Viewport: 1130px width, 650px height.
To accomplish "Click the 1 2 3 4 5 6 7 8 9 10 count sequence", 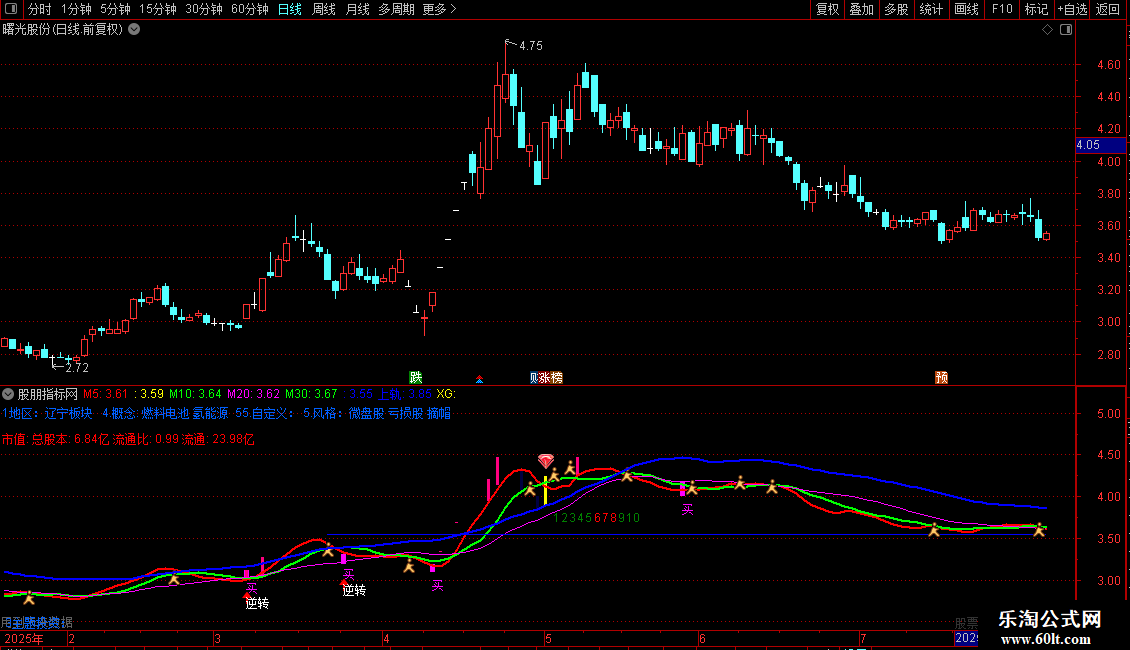I will 597,517.
